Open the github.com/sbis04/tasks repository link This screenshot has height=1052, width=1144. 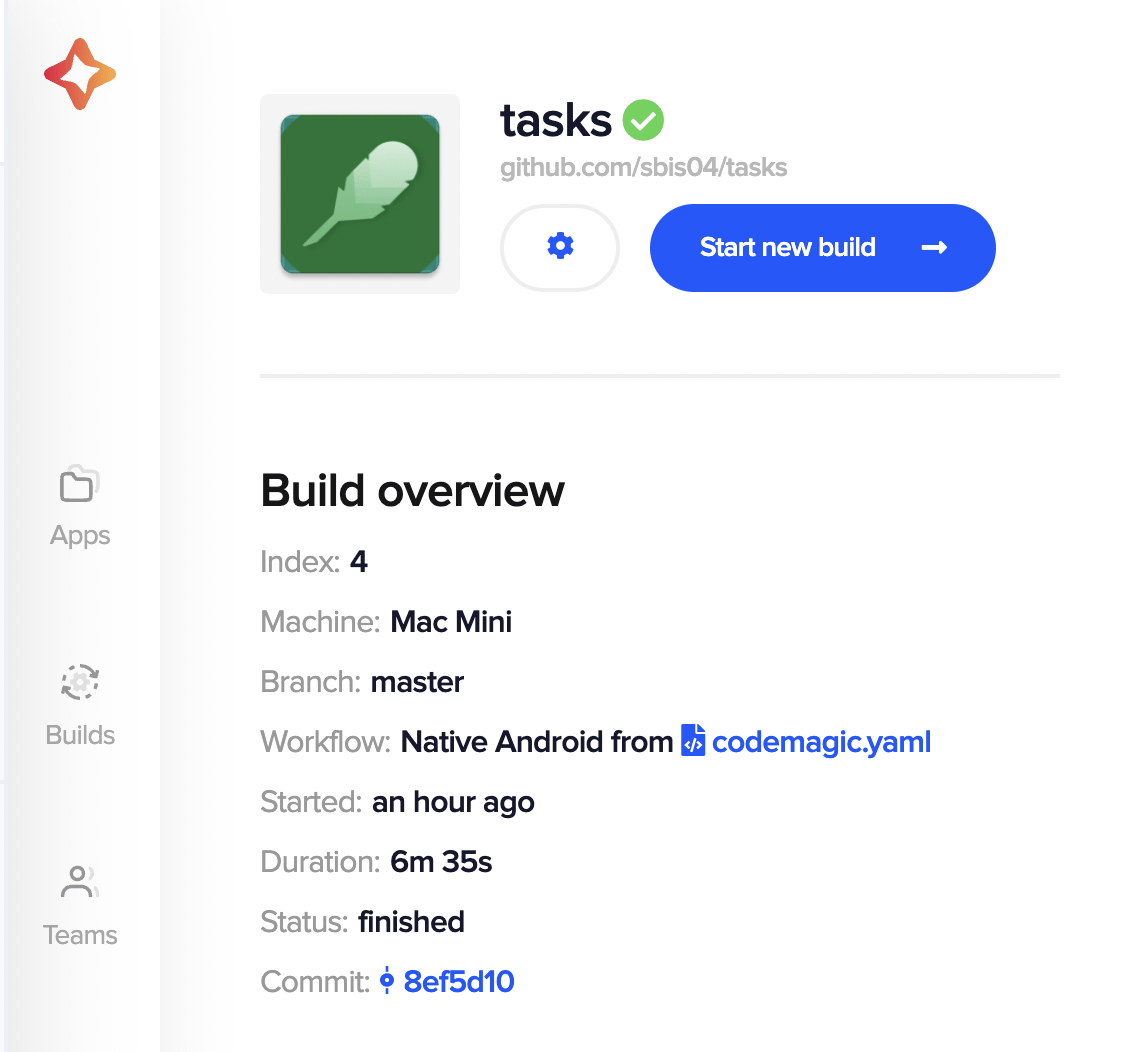tap(643, 167)
